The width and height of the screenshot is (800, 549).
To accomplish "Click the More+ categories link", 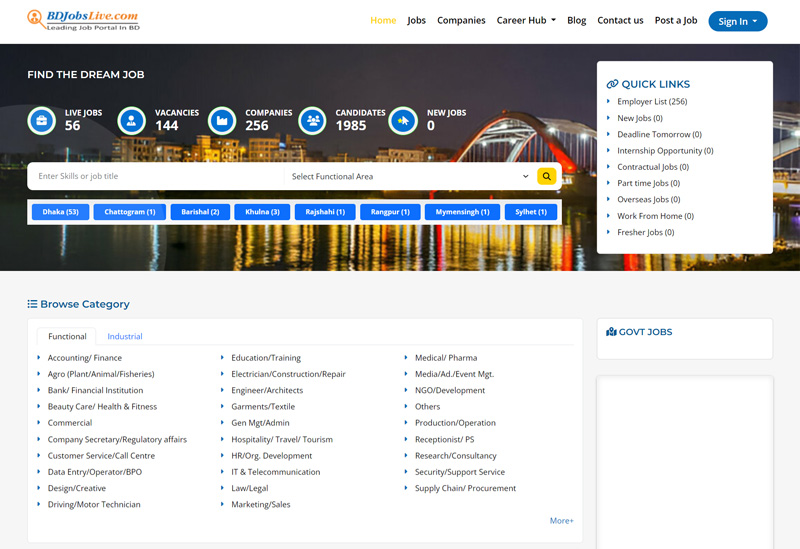I will pos(561,521).
